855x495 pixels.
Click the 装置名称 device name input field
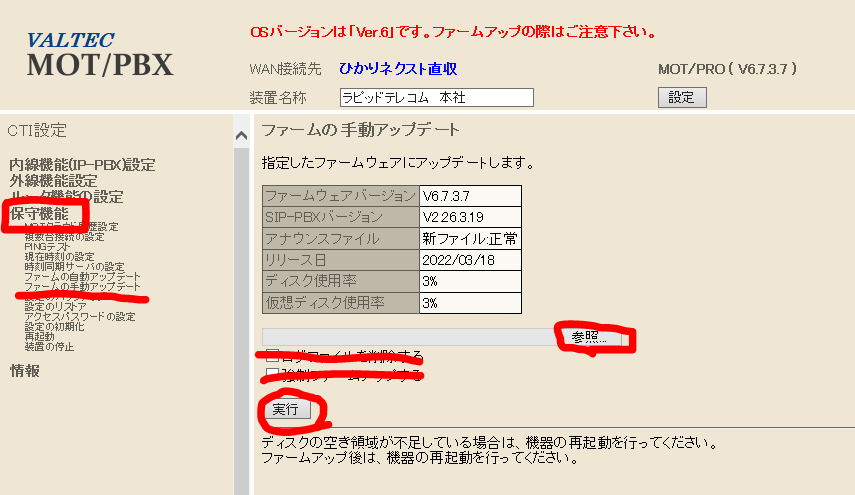point(436,98)
